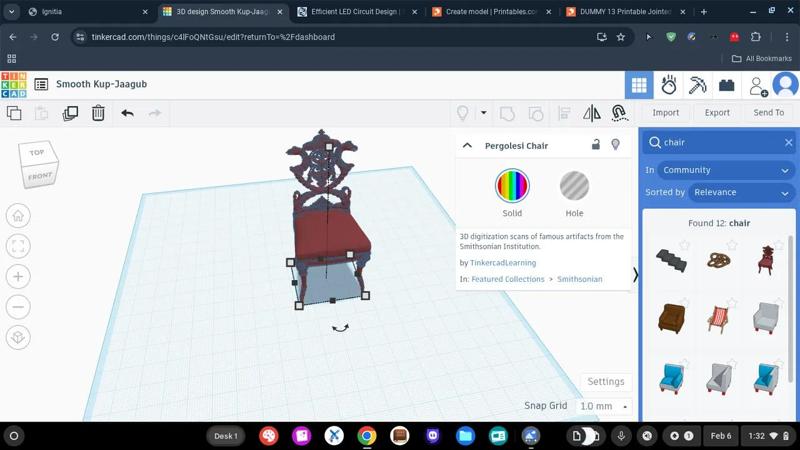Screen dimensions: 800x450
Task: Open the design list panel icon
Action: [x=41, y=84]
